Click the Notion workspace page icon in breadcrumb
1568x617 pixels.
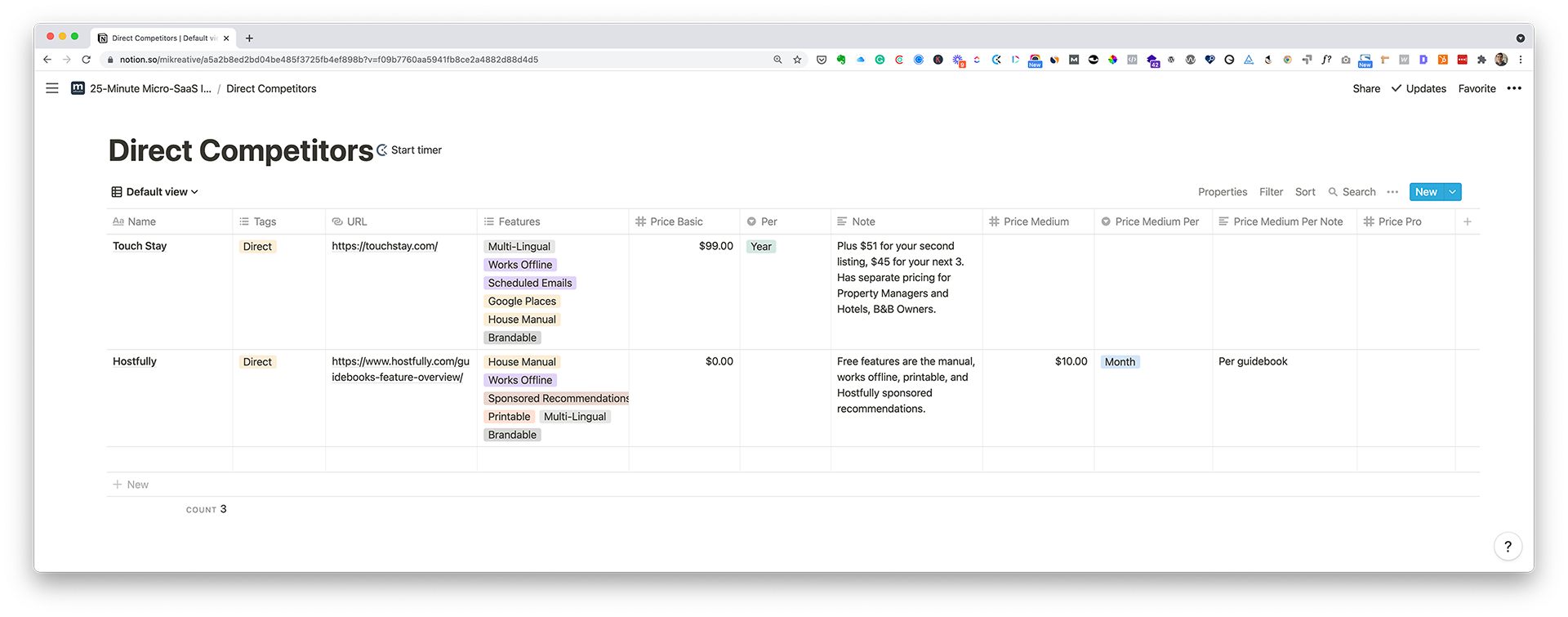[x=78, y=88]
